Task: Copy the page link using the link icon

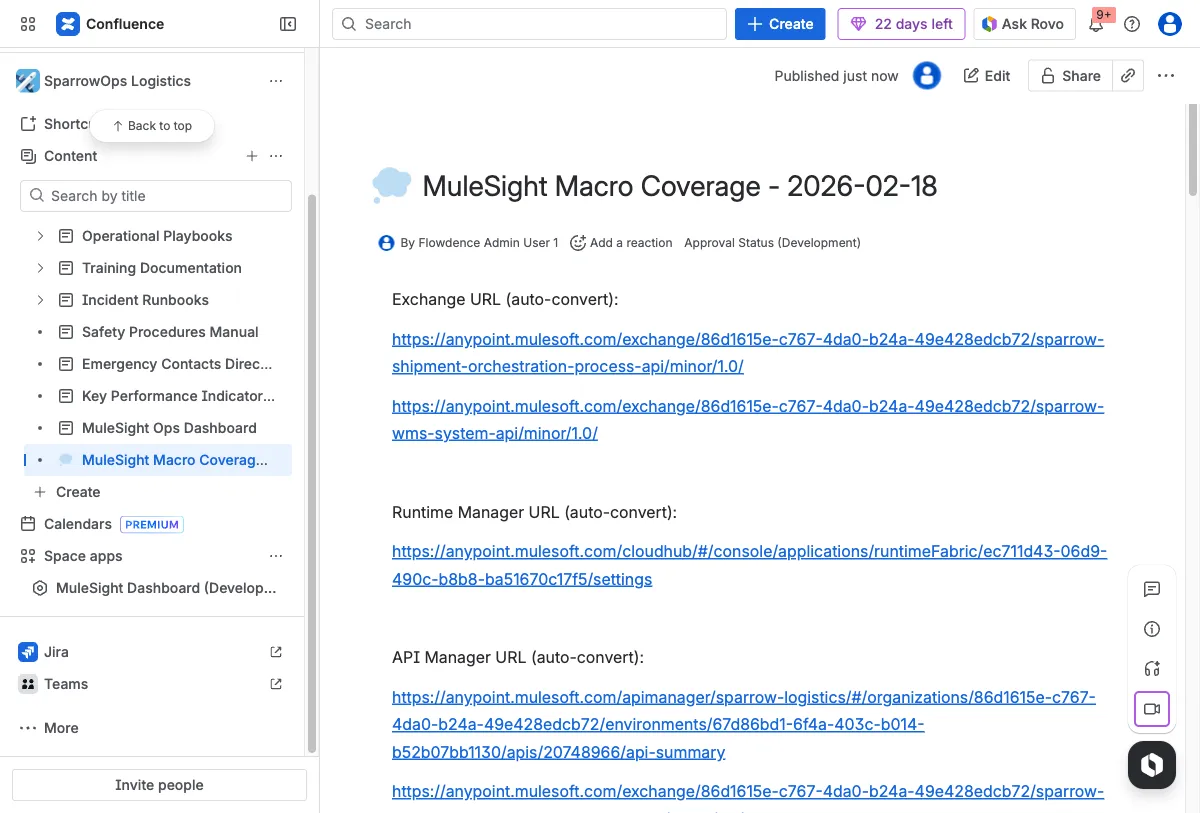Action: click(x=1128, y=75)
